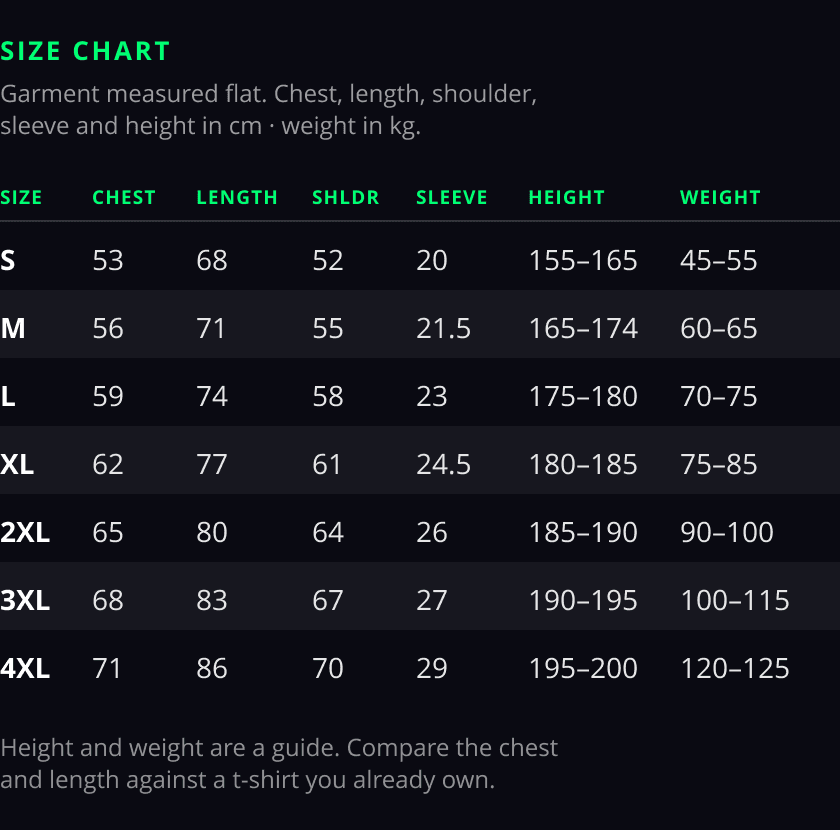Click the 24.5 sleeve measurement
The height and width of the screenshot is (830, 840).
pyautogui.click(x=443, y=464)
